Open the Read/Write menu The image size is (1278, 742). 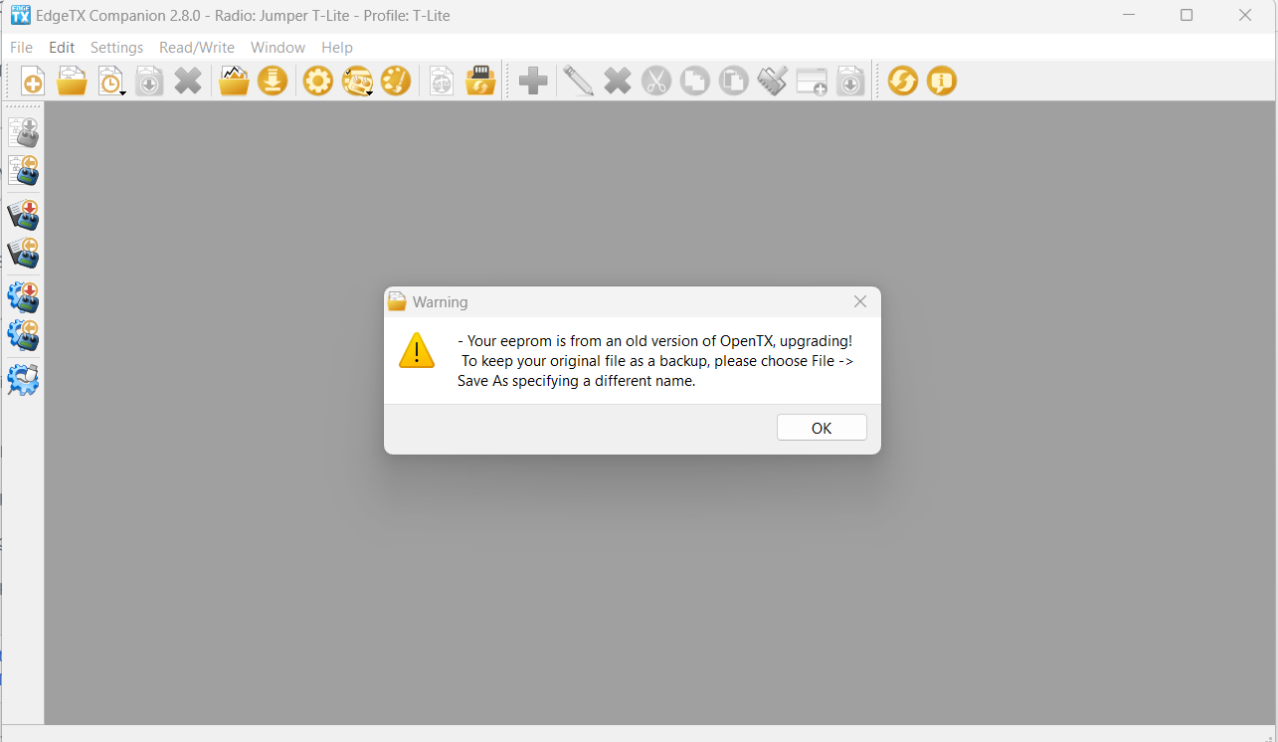click(x=197, y=47)
